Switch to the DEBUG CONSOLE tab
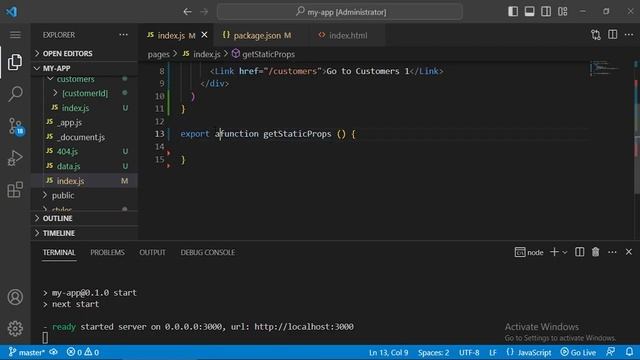Screen dimensions: 640x360 click(207, 253)
